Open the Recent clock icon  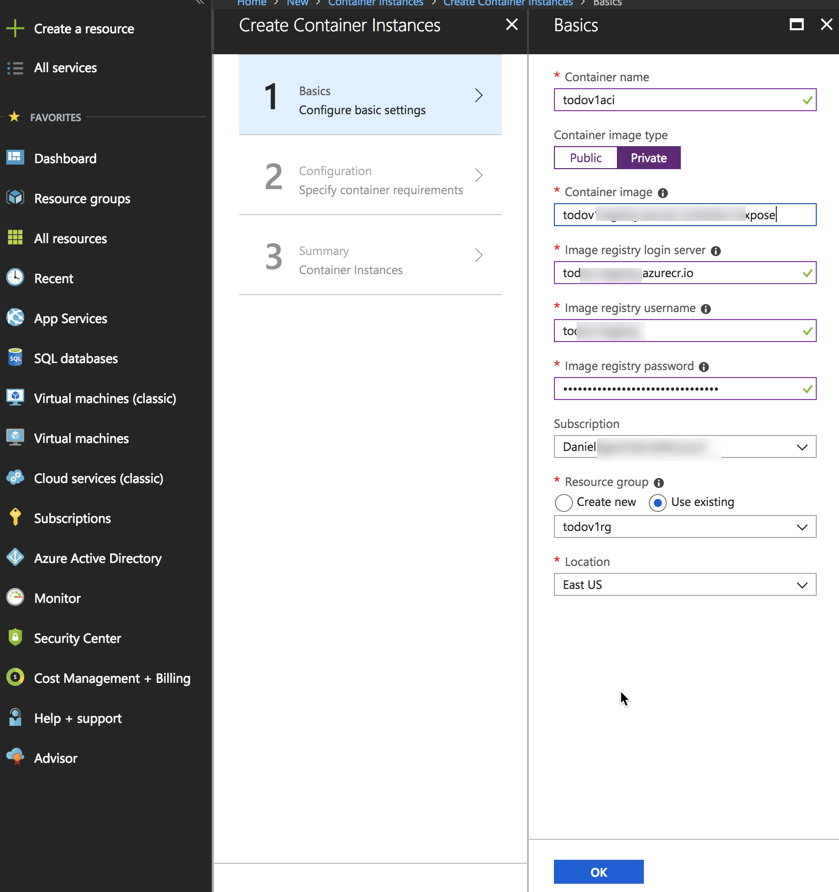(x=15, y=278)
